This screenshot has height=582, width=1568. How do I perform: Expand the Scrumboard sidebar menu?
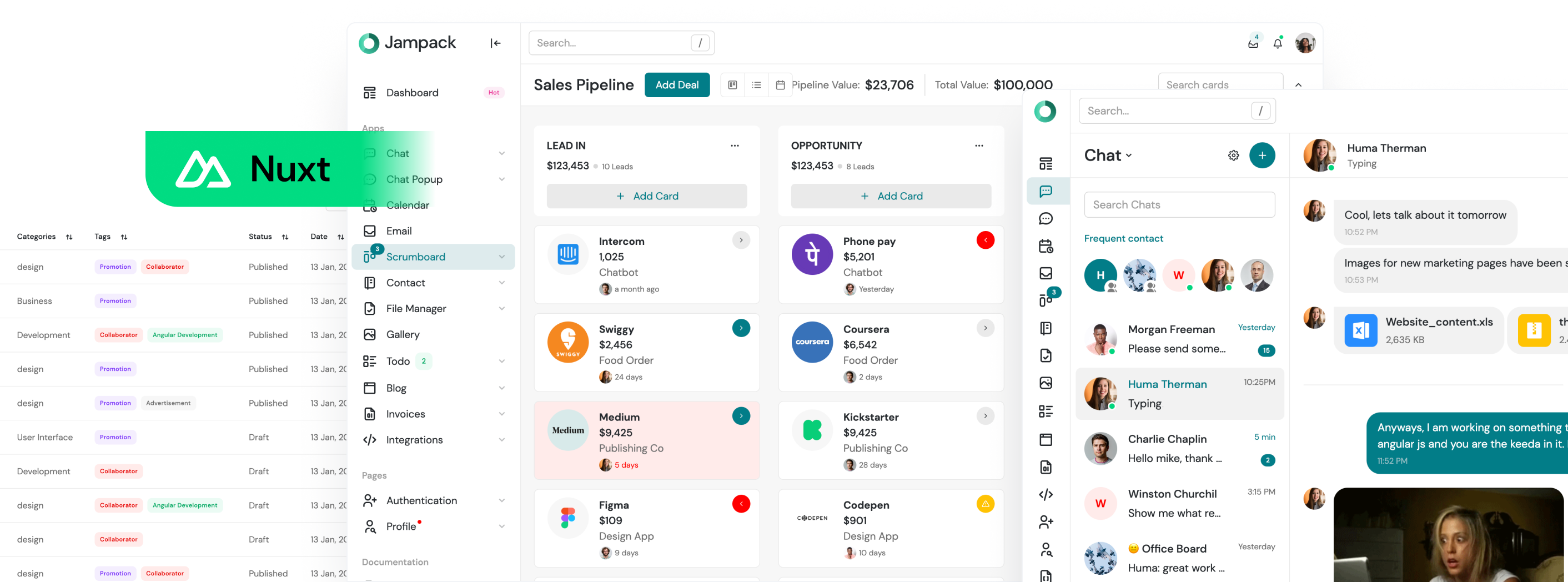[x=501, y=257]
